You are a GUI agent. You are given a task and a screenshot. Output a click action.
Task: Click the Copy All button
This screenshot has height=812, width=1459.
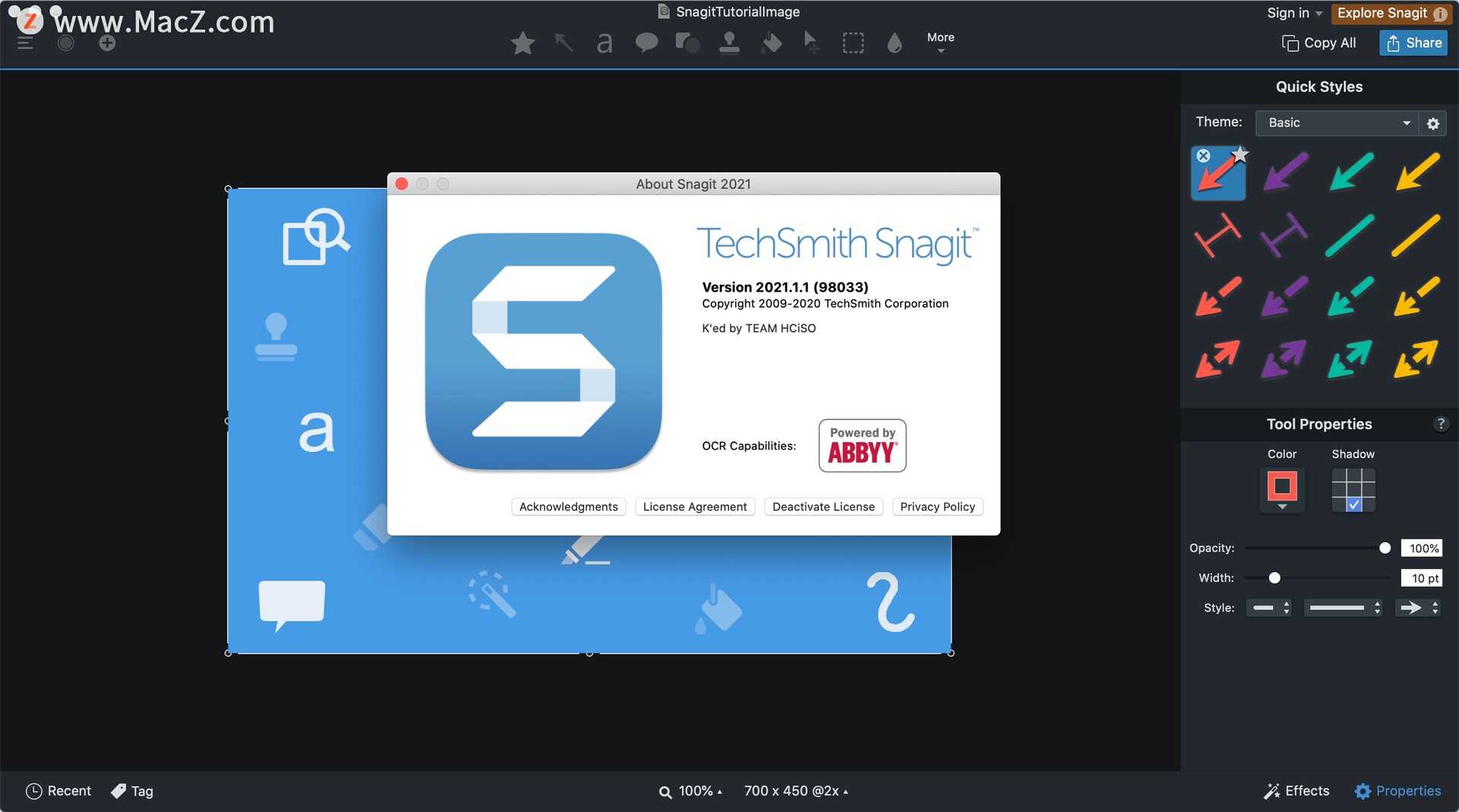pyautogui.click(x=1318, y=43)
